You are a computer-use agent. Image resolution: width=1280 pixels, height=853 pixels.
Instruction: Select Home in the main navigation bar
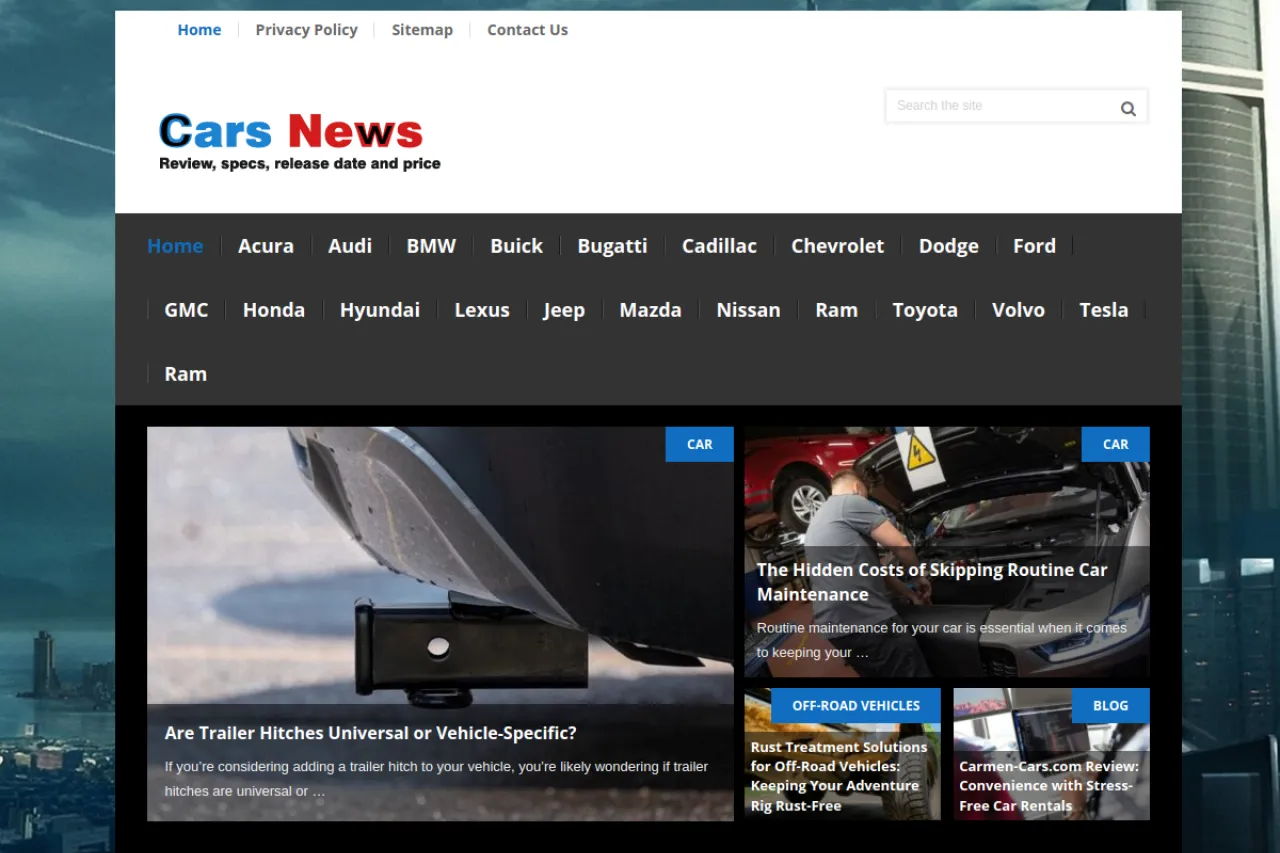[x=175, y=246]
